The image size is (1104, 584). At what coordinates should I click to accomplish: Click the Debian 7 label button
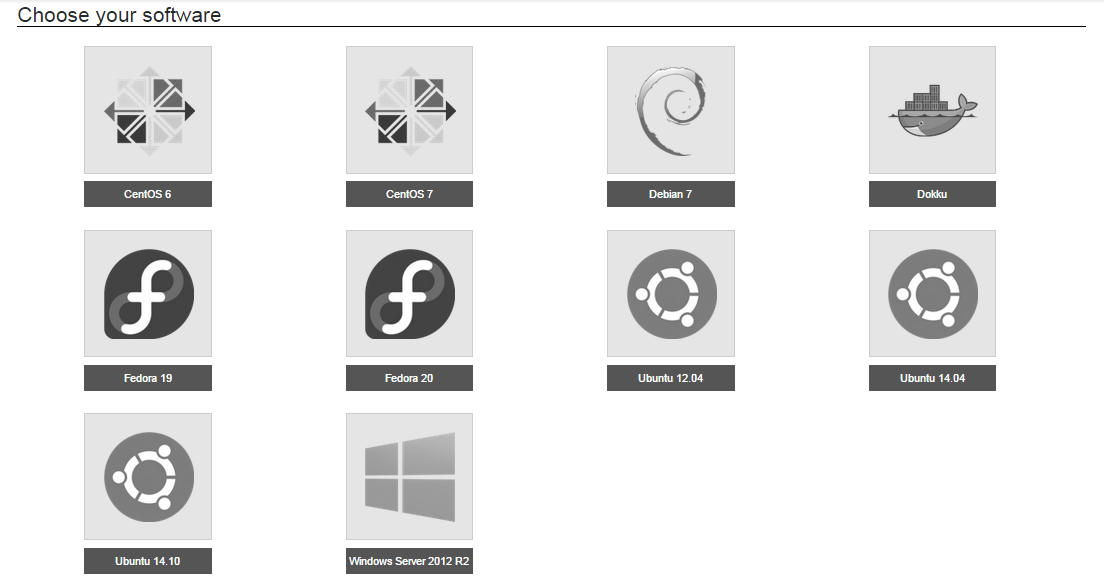671,194
